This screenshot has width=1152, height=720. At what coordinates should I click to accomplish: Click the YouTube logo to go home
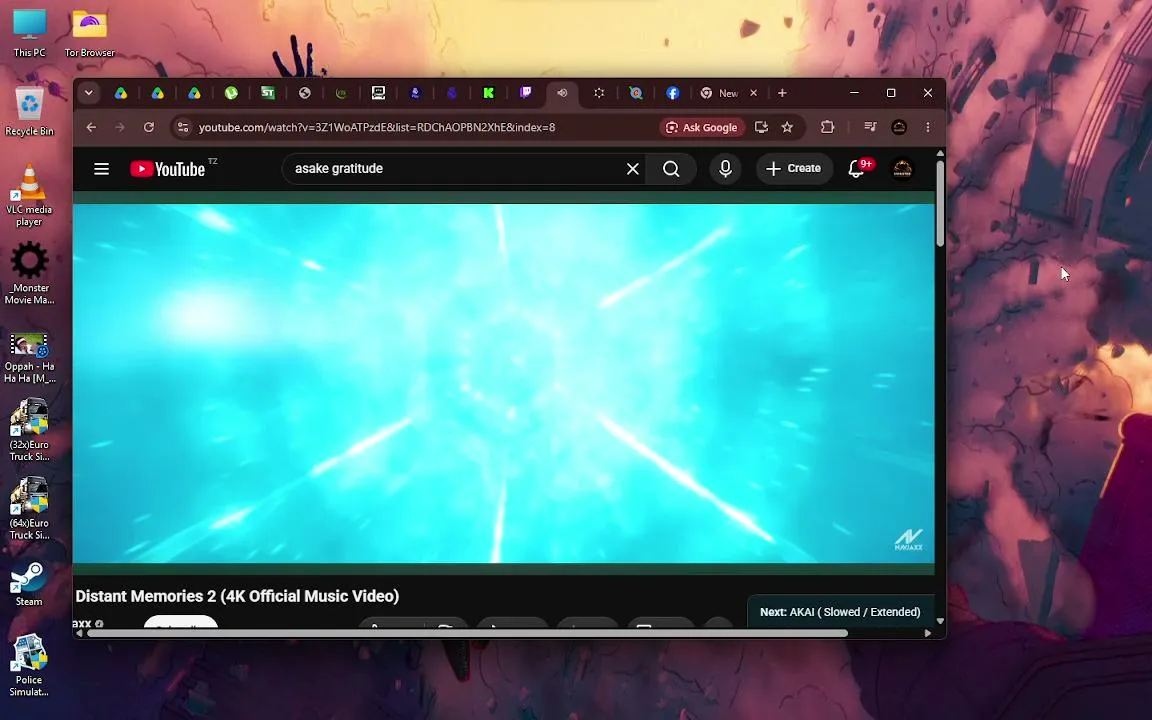[x=168, y=169]
